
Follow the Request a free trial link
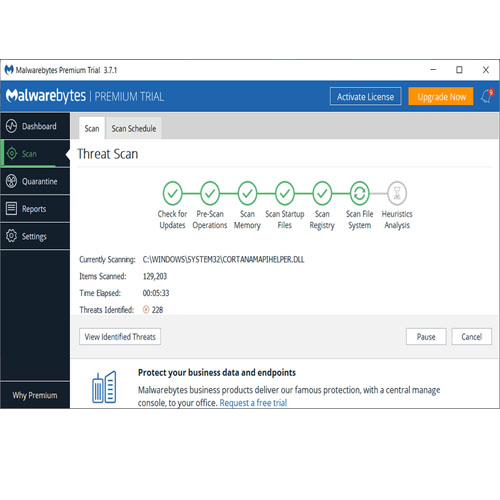[x=253, y=403]
